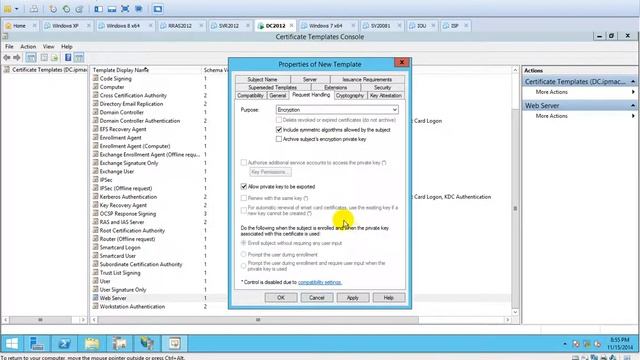The width and height of the screenshot is (640, 360).
Task: Collapse the Web Server actions section
Action: [x=633, y=106]
